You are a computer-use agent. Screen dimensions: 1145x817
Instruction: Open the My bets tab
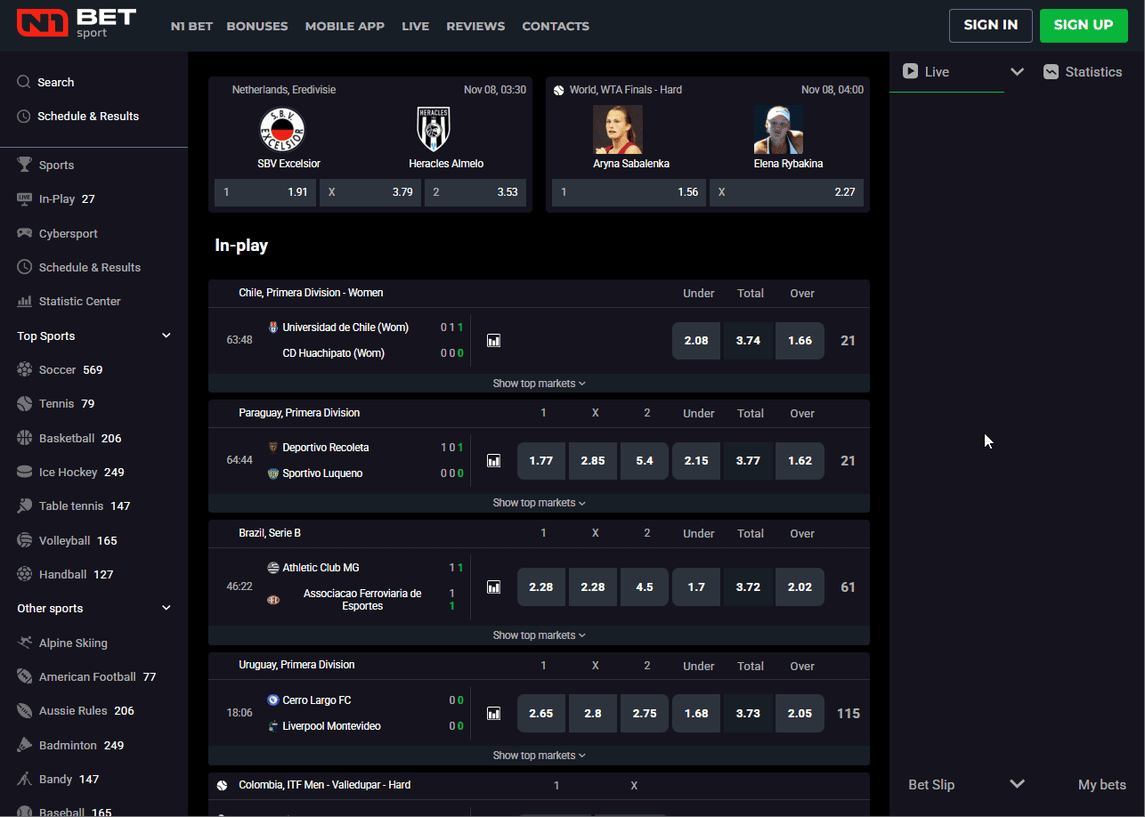coord(1101,785)
